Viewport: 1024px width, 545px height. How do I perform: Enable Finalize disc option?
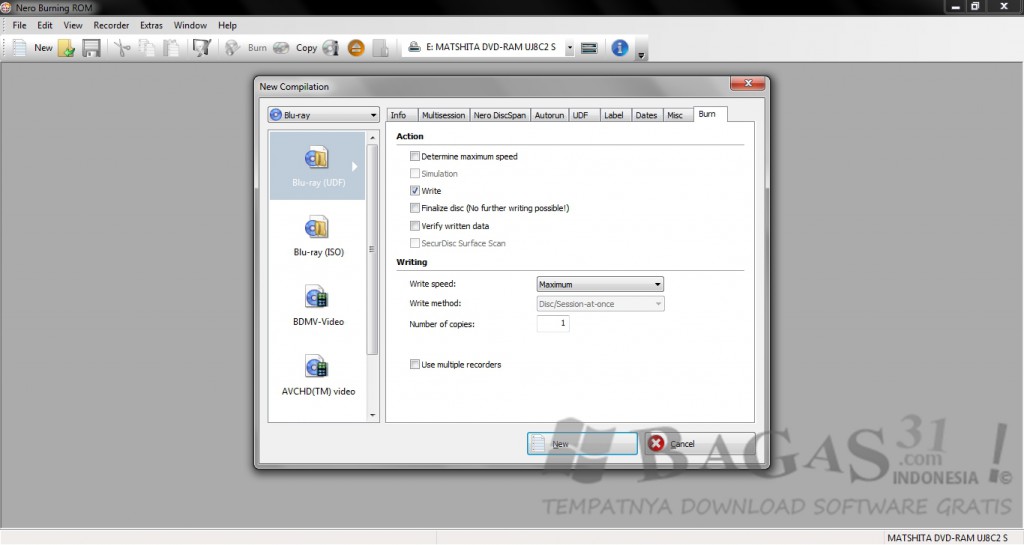(x=415, y=208)
